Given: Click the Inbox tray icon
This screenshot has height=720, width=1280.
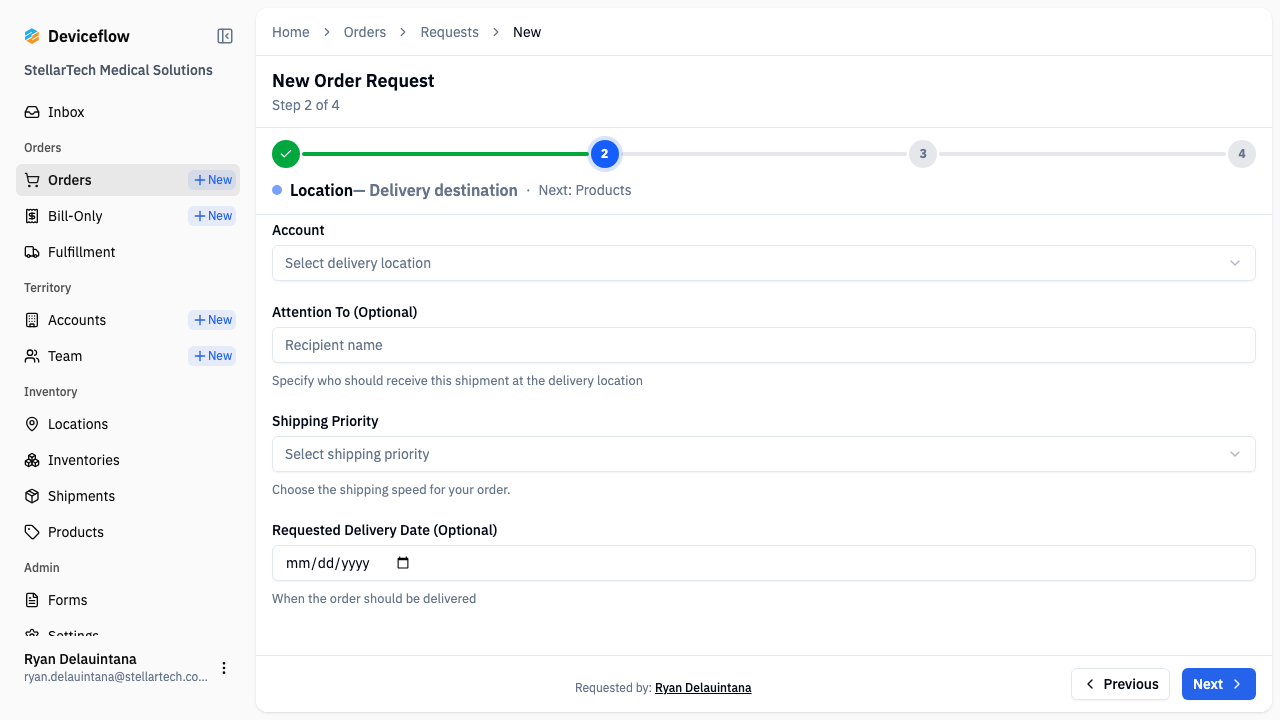Looking at the screenshot, I should click(x=32, y=112).
